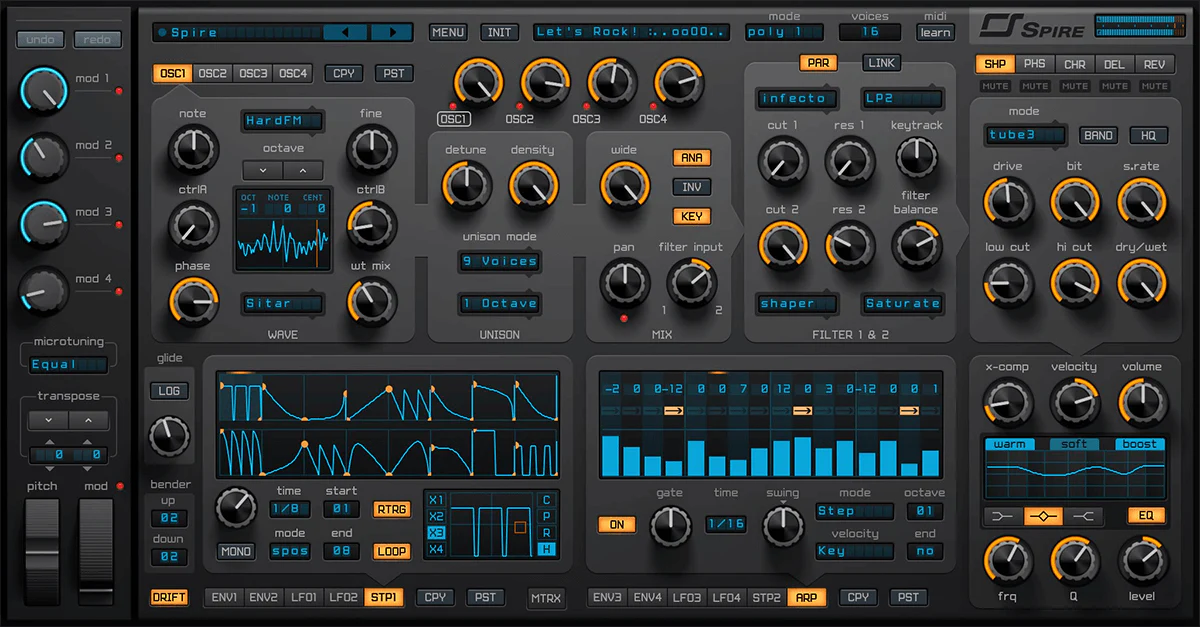Enable the LOG glide curve button
The image size is (1200, 627).
click(x=169, y=391)
